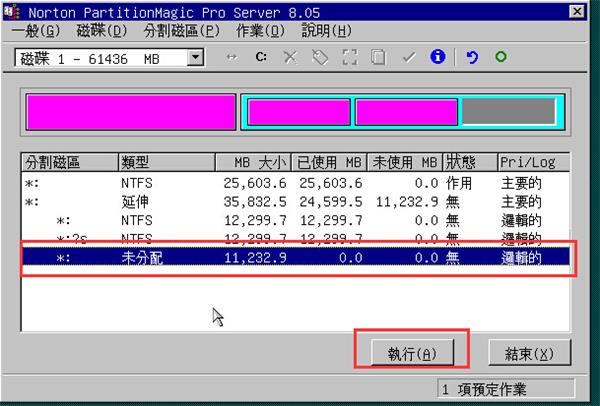Screen dimensions: 600x406
Task: Click the 分割磁區 column header
Action: (70, 163)
